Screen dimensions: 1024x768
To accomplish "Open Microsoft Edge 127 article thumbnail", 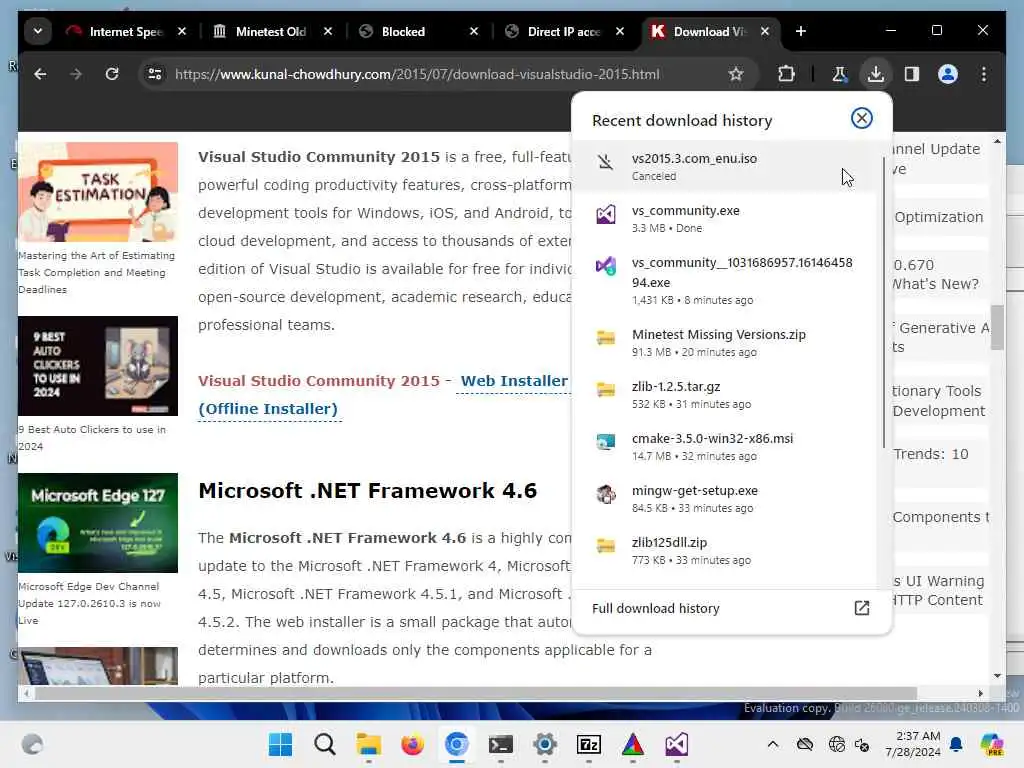I will [x=98, y=522].
